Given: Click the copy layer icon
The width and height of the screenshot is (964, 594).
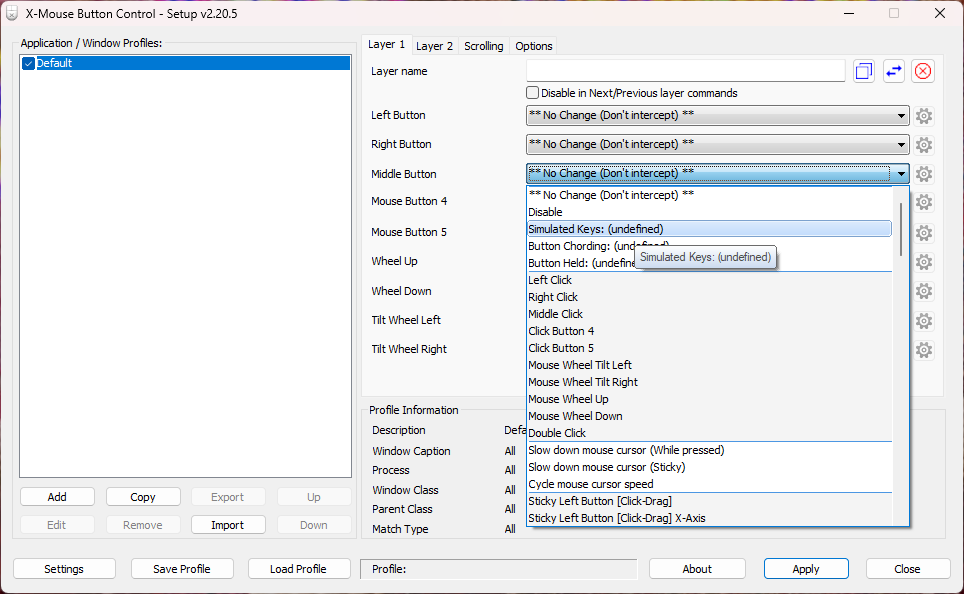Looking at the screenshot, I should tap(864, 71).
